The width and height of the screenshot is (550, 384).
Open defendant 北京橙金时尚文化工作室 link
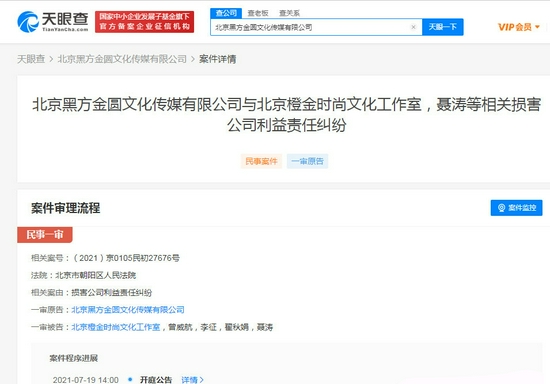pyautogui.click(x=116, y=327)
